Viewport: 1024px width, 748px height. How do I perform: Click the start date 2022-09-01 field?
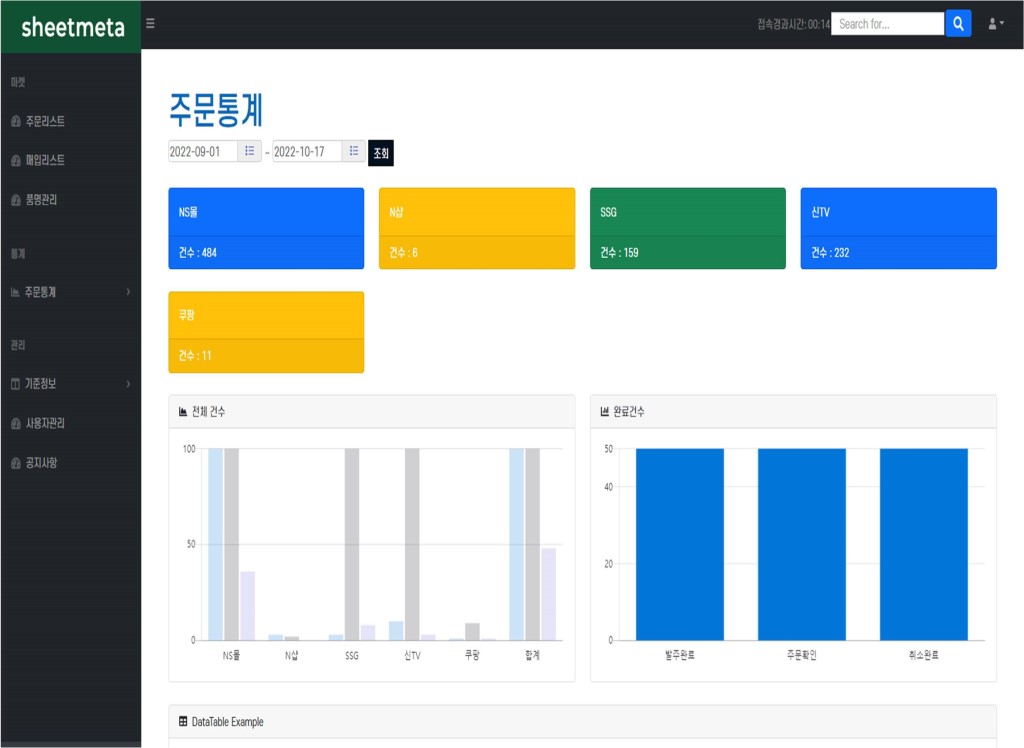click(x=203, y=152)
